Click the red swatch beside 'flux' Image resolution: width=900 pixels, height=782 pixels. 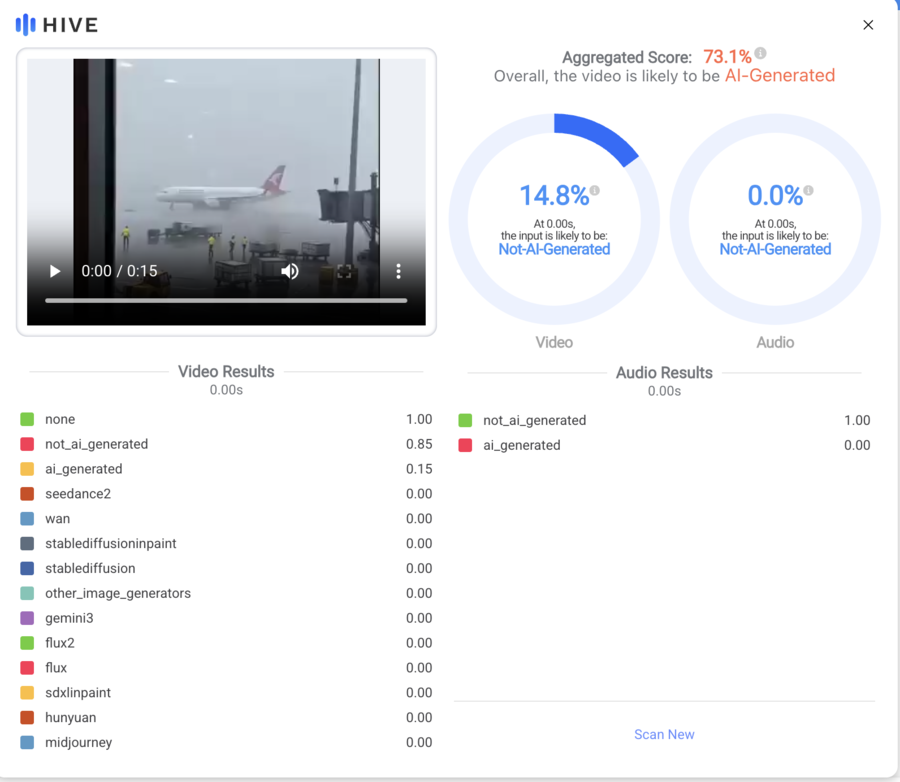(27, 668)
